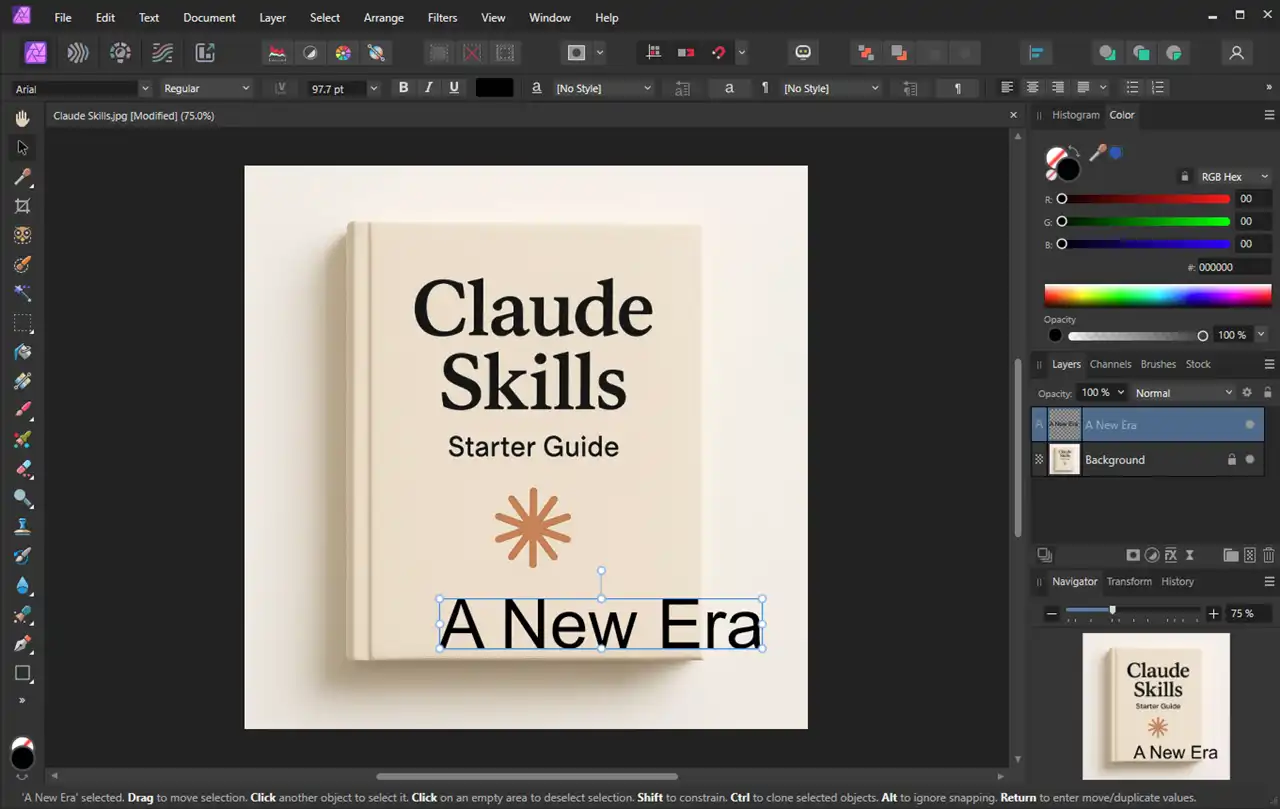Screen dimensions: 1280x809
Task: Click the rainbow color spectrum bar
Action: point(1158,295)
